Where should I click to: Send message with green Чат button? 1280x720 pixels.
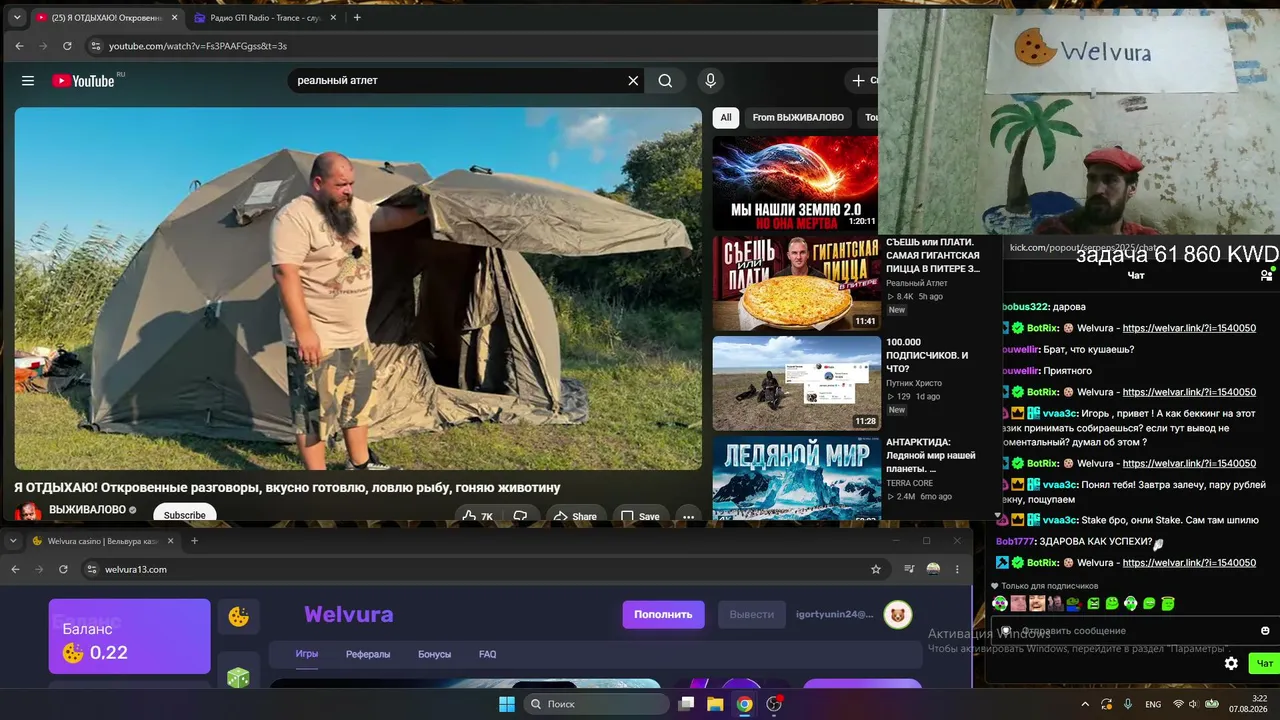point(1264,663)
